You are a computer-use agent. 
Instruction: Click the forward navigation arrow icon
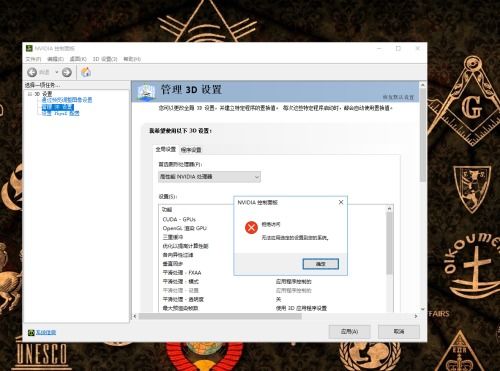pyautogui.click(x=67, y=72)
